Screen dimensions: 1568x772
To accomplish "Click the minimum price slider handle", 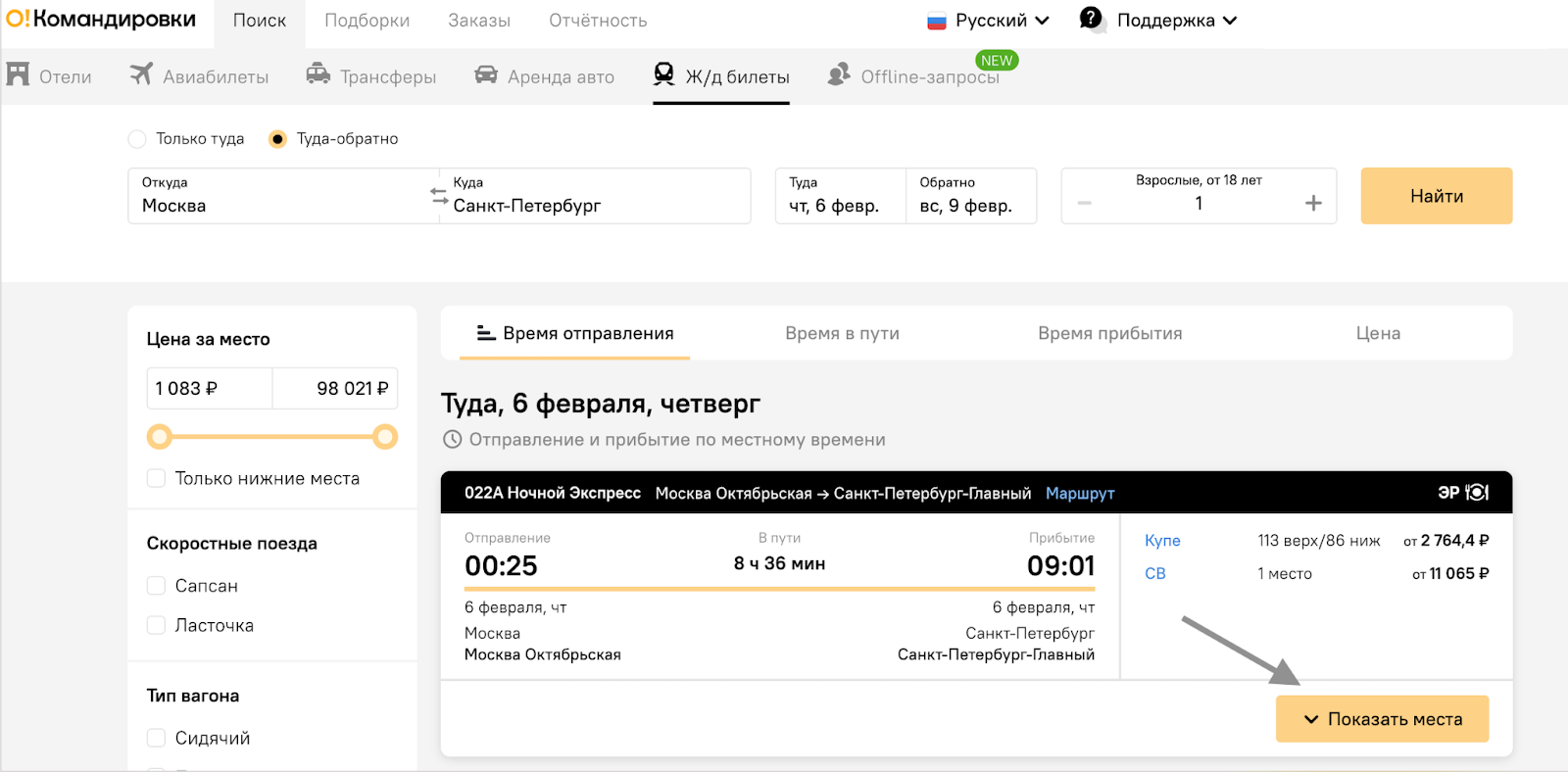I will pos(160,437).
